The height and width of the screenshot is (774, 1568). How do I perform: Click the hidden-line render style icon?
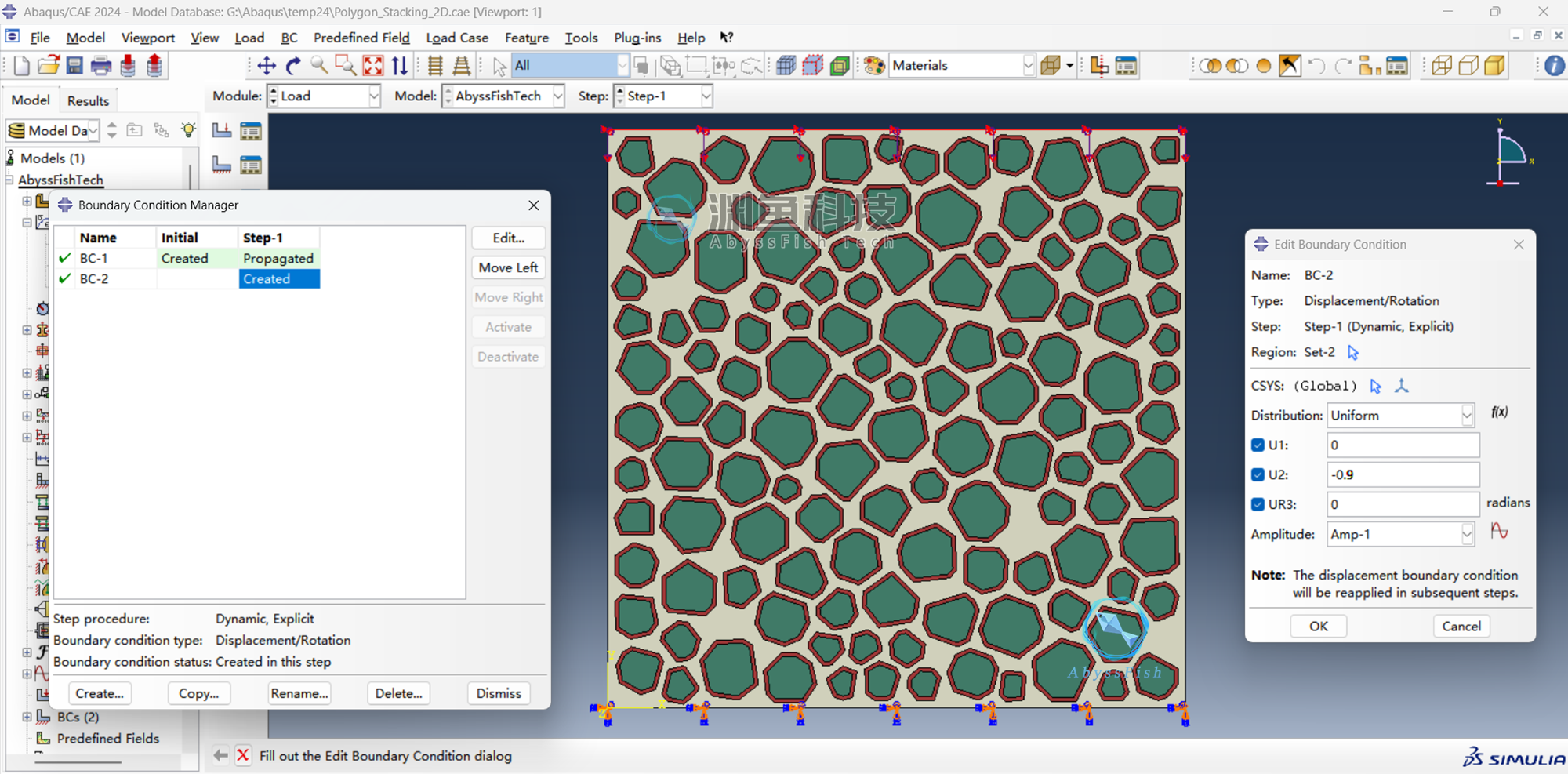point(1468,66)
